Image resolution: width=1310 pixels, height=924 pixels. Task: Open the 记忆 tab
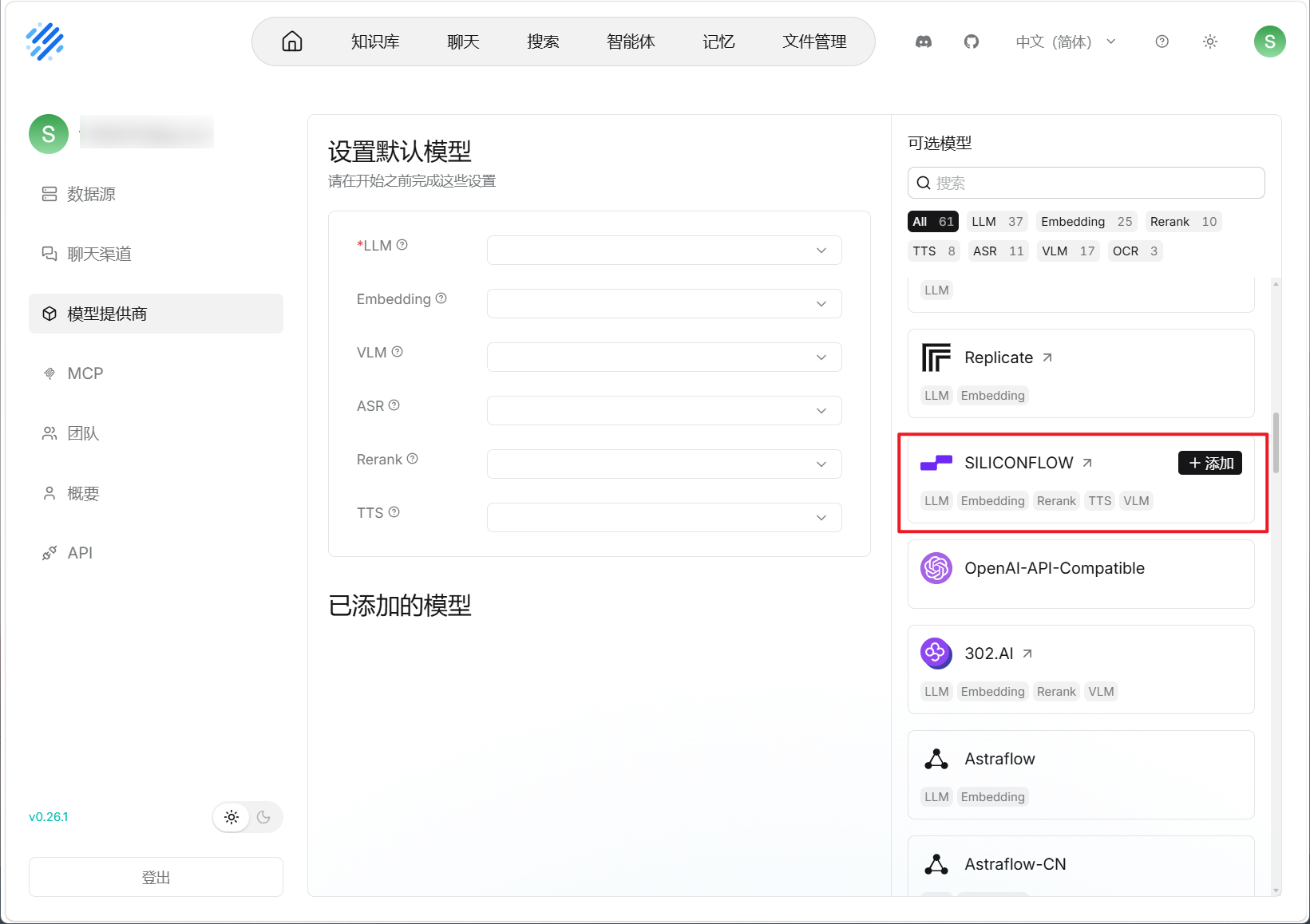(x=718, y=41)
